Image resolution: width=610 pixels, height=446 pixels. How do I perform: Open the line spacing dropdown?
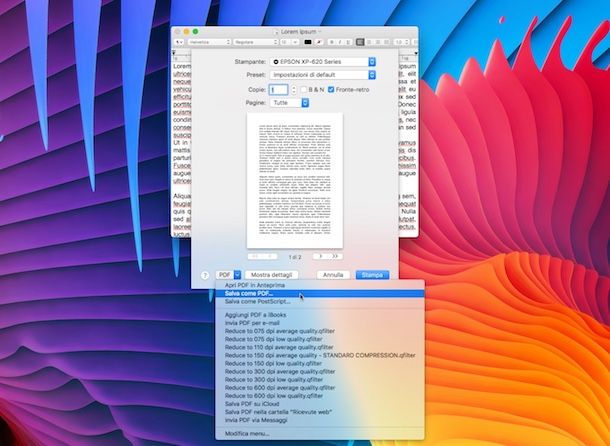401,42
